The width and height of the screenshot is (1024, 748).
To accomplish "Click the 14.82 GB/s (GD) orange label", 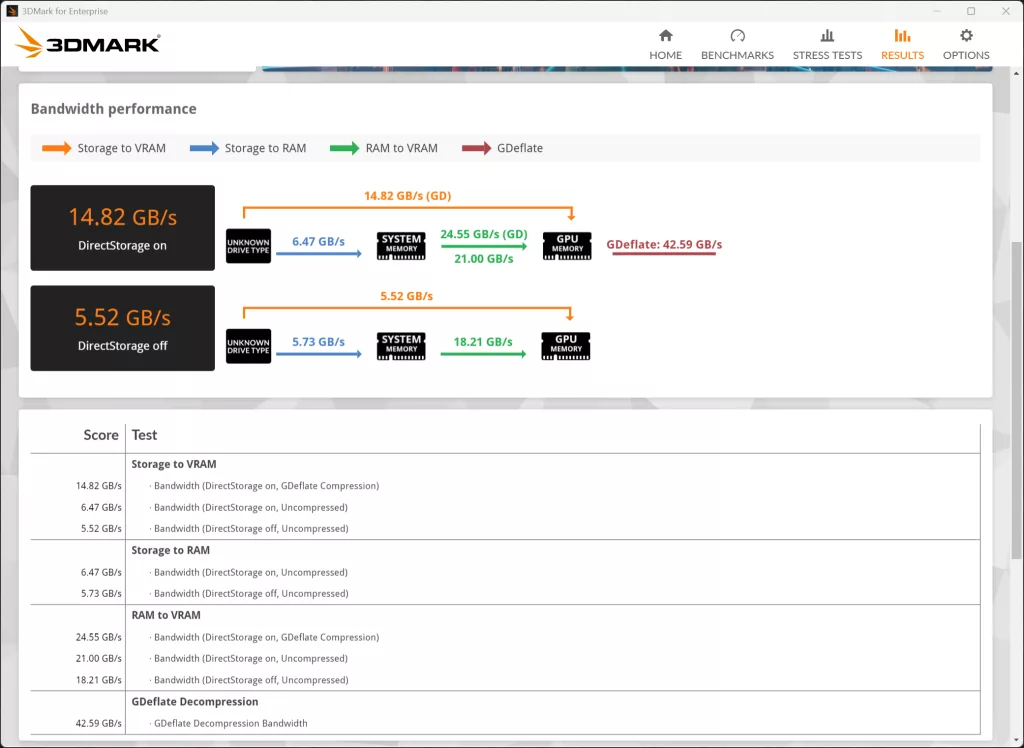I will pos(408,195).
